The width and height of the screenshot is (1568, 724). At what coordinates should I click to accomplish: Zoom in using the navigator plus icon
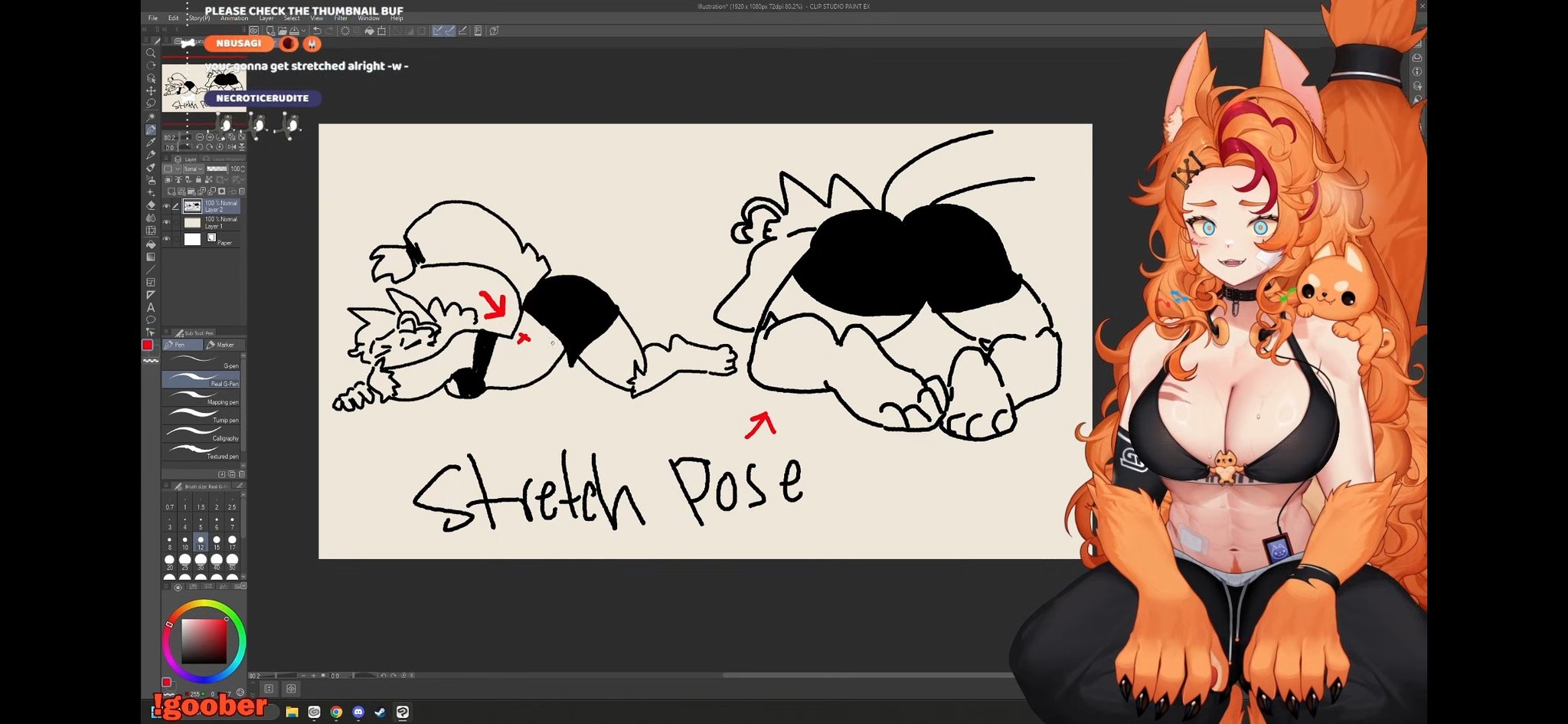(x=210, y=137)
